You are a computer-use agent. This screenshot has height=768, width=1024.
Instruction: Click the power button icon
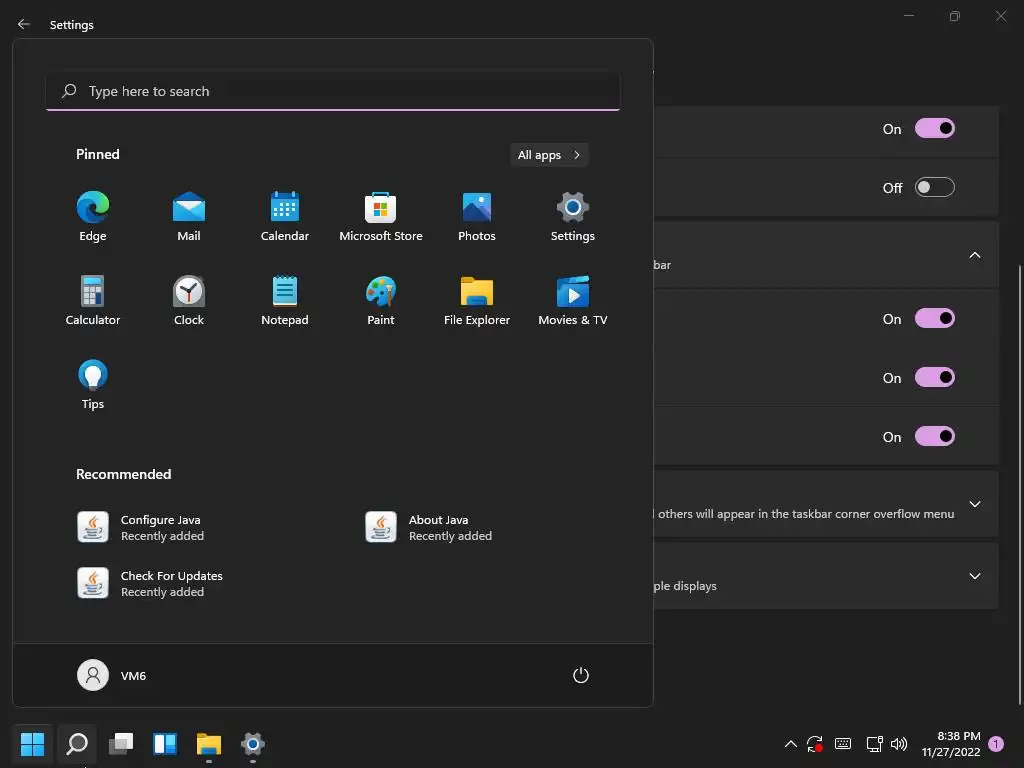coord(581,675)
